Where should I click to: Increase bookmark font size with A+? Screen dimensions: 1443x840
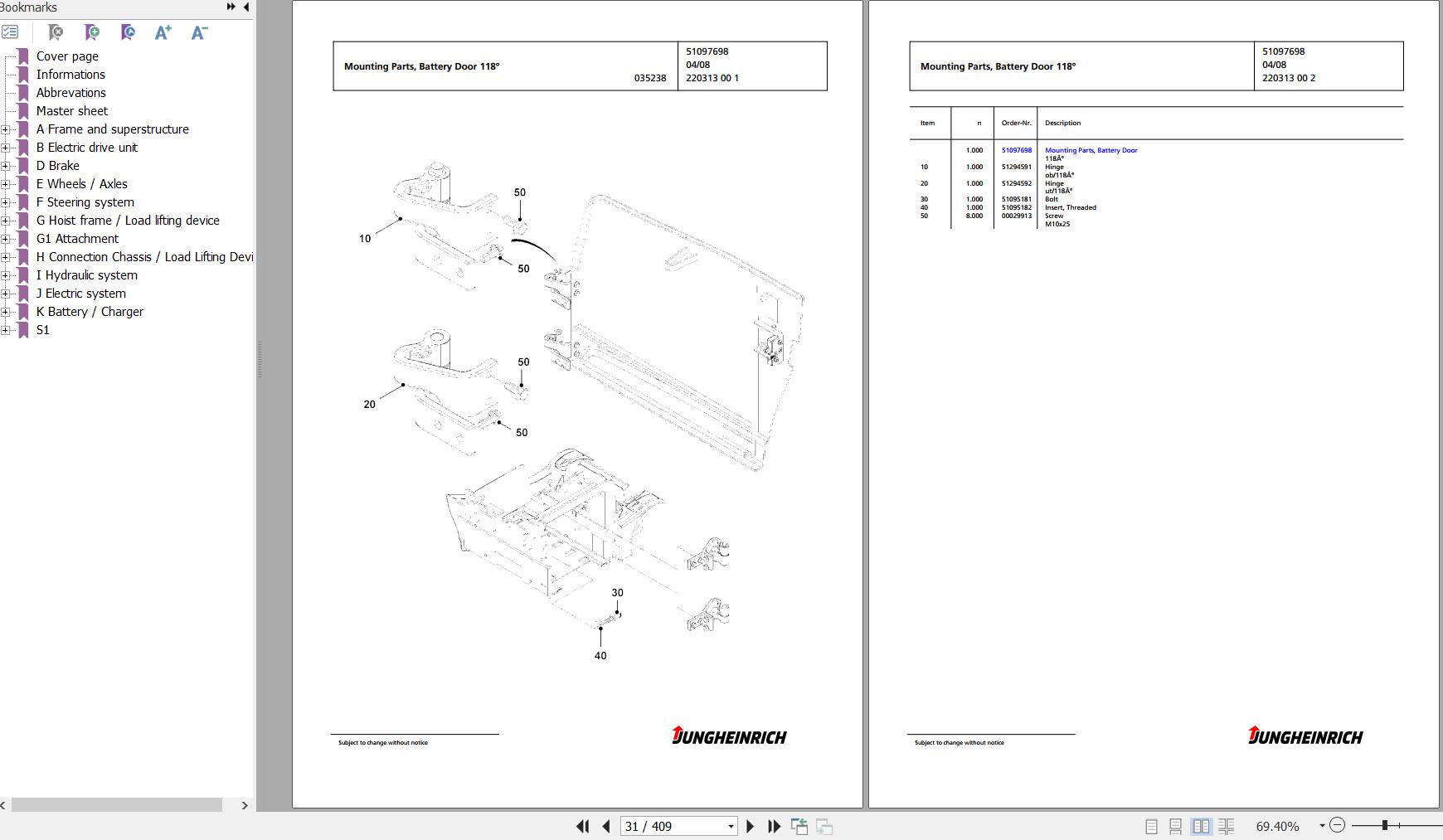pyautogui.click(x=163, y=32)
